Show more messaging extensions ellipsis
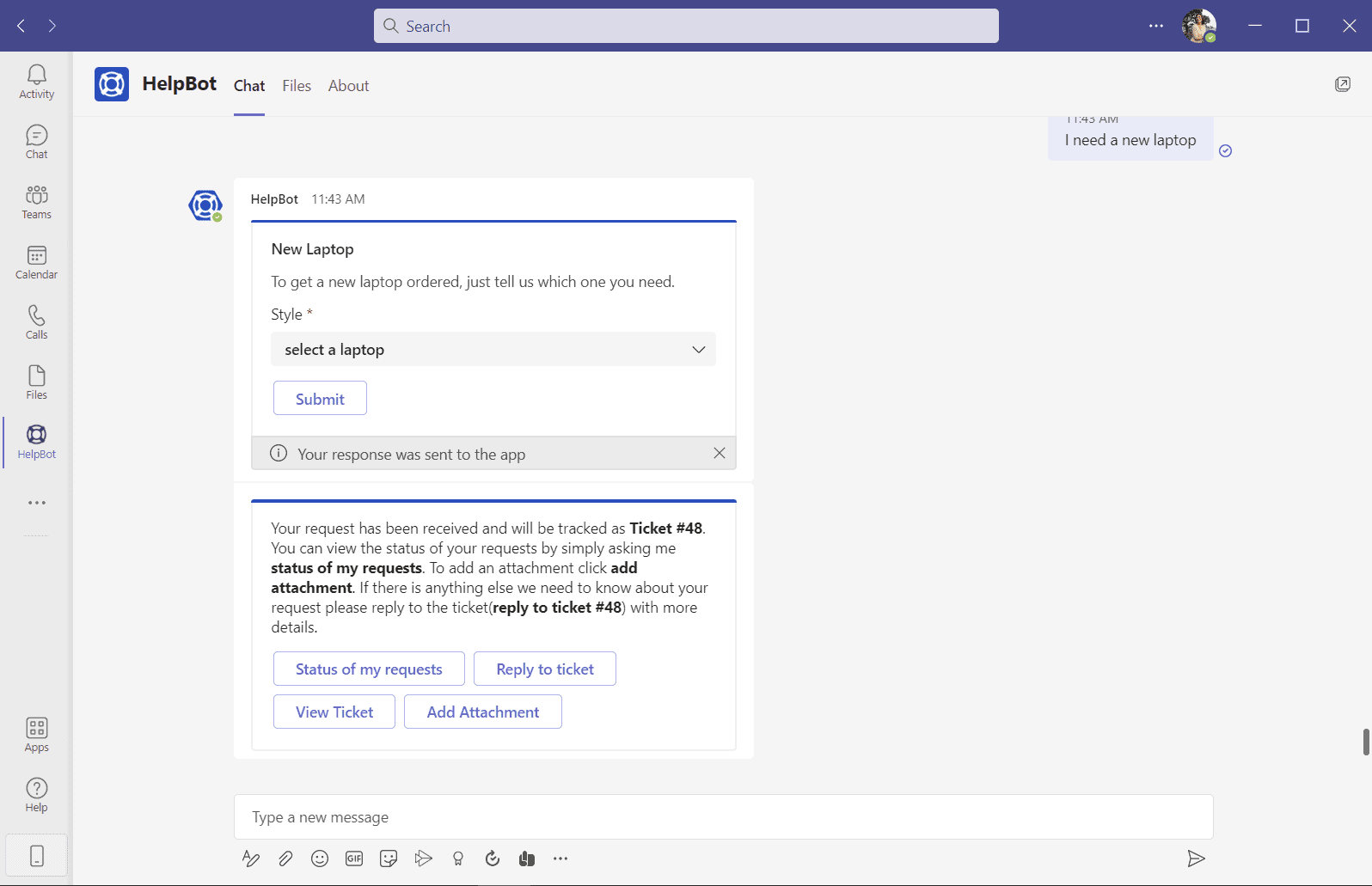Viewport: 1372px width, 886px height. coord(560,859)
